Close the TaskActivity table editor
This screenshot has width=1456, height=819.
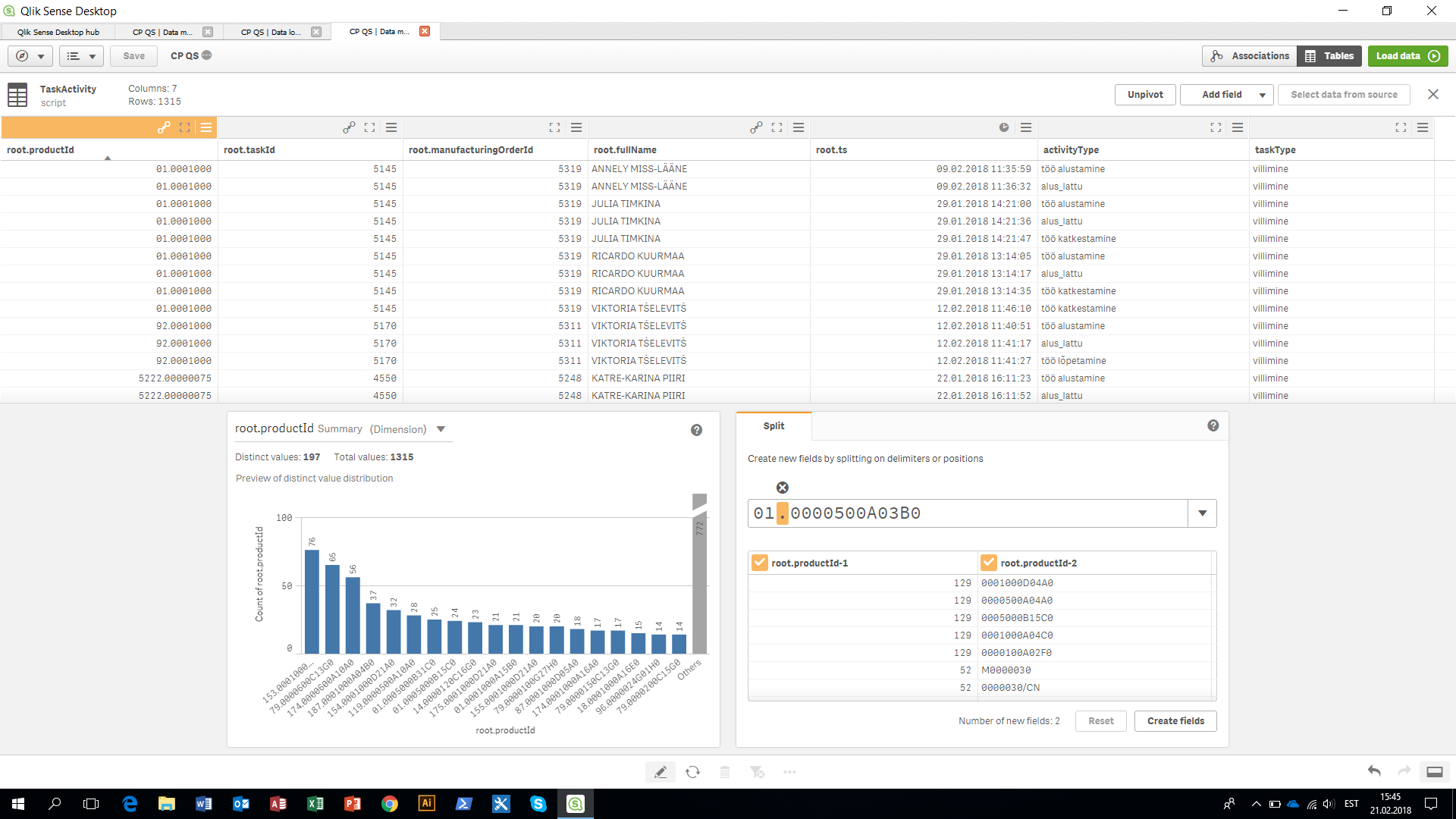click(1433, 95)
